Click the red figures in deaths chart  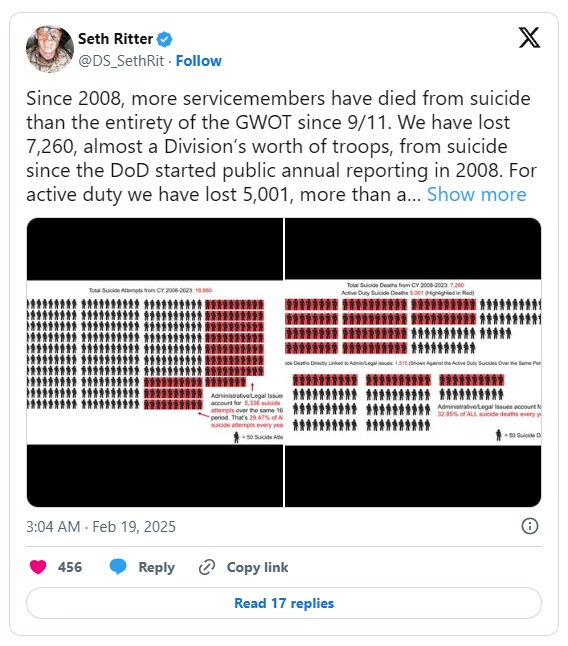coord(380,326)
